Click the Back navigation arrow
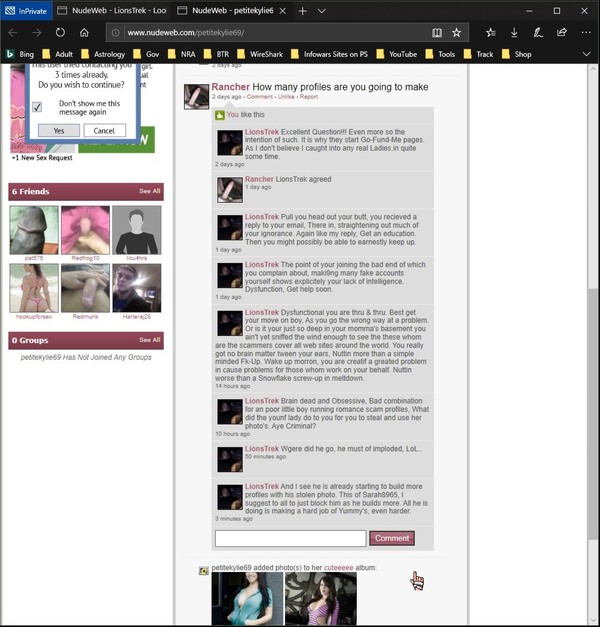The image size is (600, 627). [x=13, y=32]
